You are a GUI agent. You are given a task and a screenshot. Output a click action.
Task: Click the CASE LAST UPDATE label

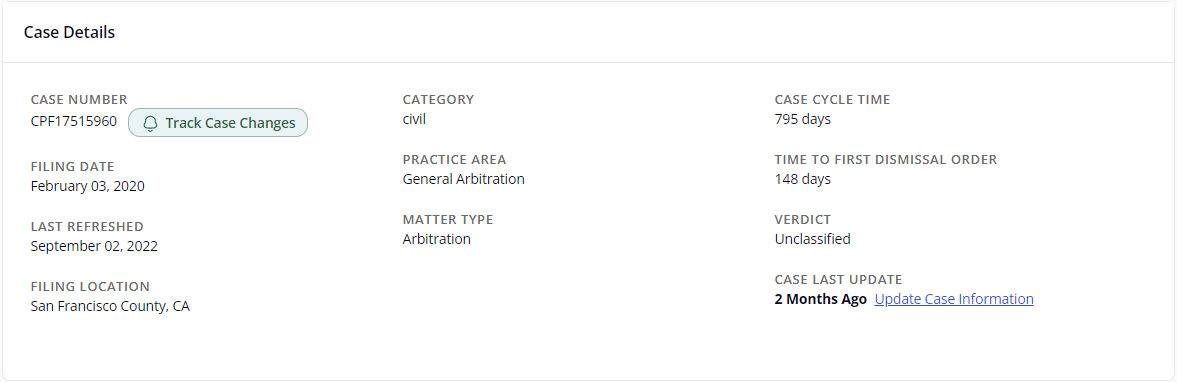tap(838, 279)
